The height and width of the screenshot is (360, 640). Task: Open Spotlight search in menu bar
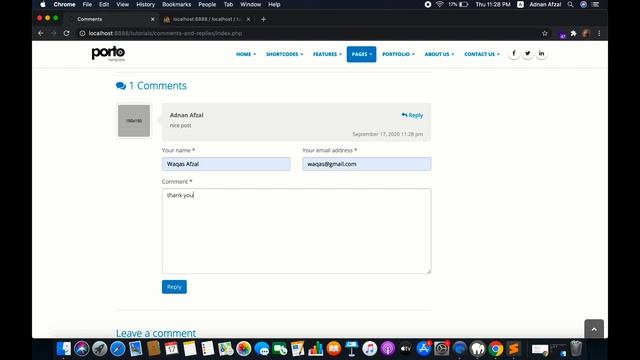pos(570,4)
